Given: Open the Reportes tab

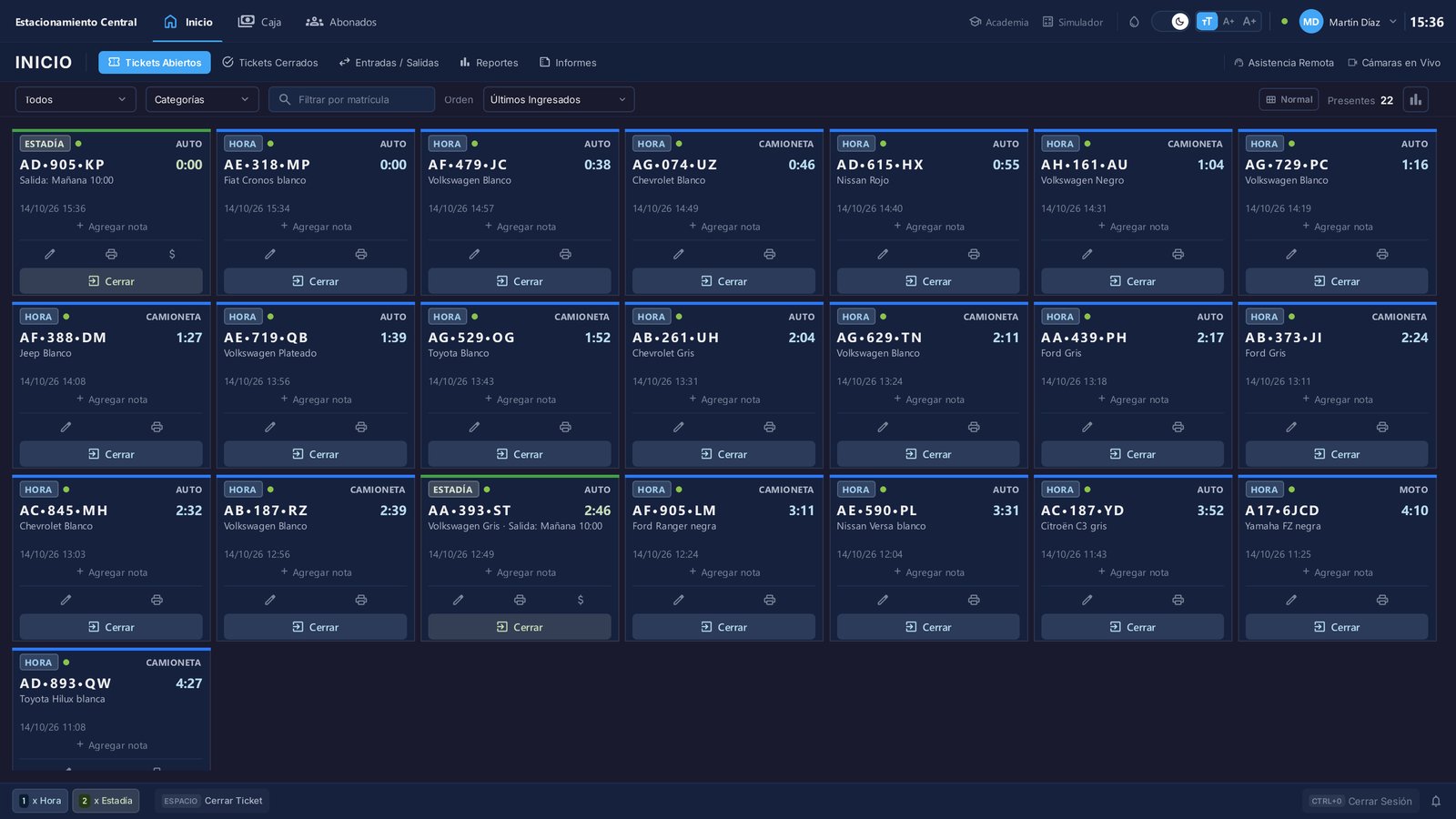Looking at the screenshot, I should (x=489, y=63).
